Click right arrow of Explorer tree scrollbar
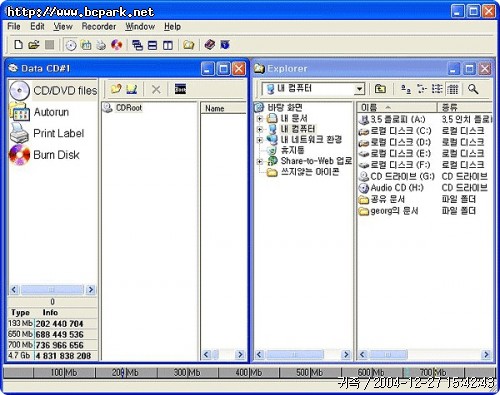 point(346,354)
